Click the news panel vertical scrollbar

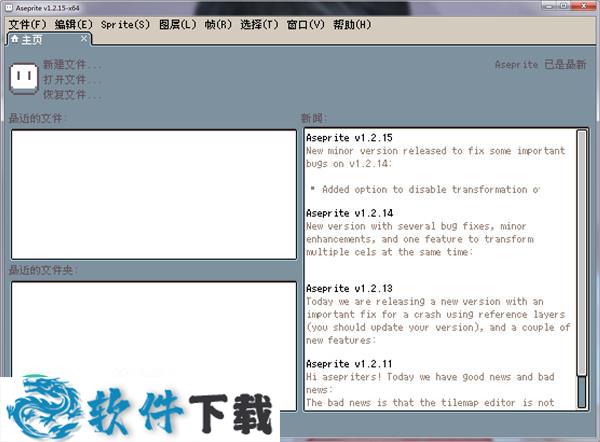(582, 269)
